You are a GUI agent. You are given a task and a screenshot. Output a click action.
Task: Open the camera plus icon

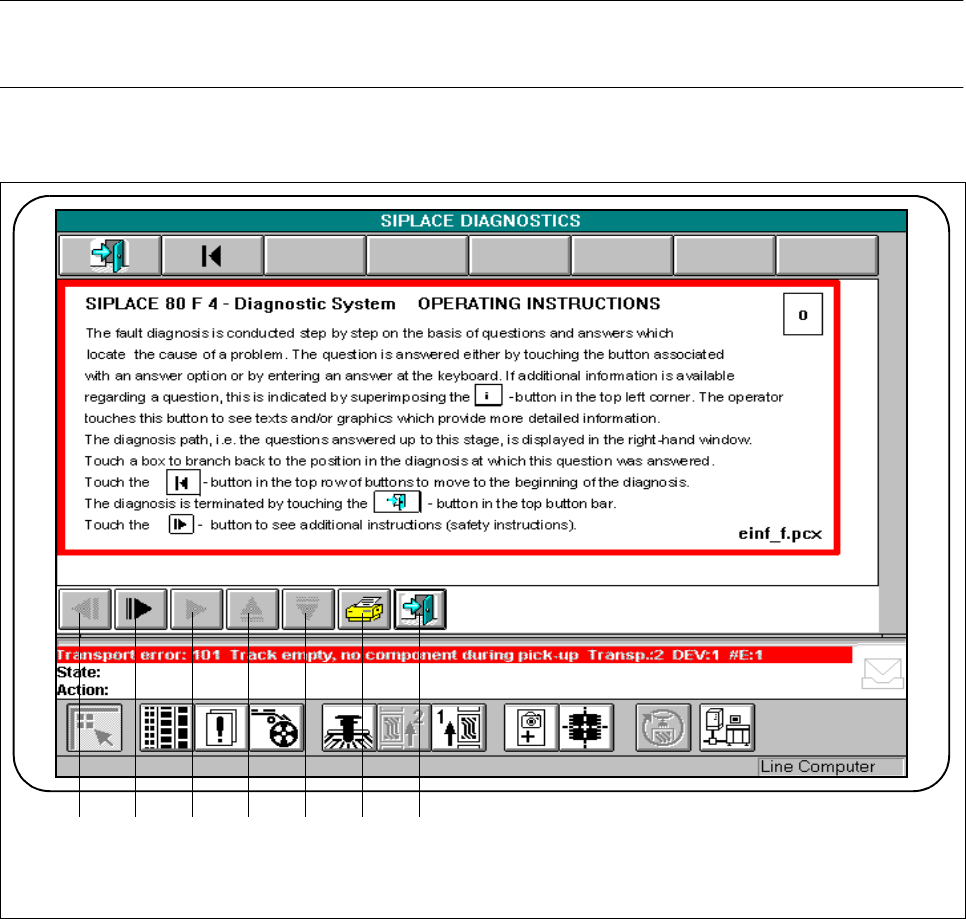[531, 728]
